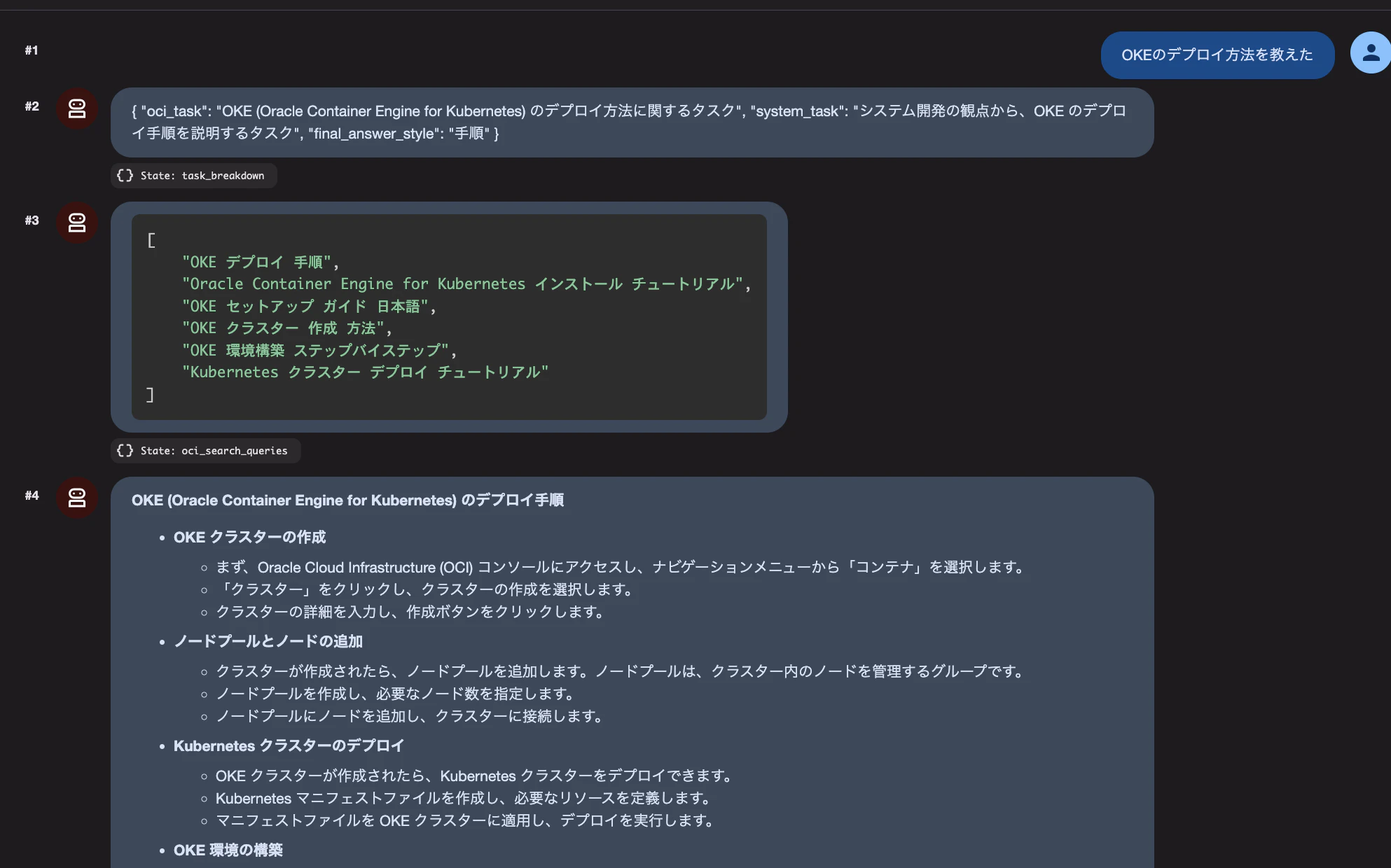Click the query "Kubernetes クラスター デプロイ チュートリアル"
The width and height of the screenshot is (1391, 868).
pyautogui.click(x=366, y=372)
